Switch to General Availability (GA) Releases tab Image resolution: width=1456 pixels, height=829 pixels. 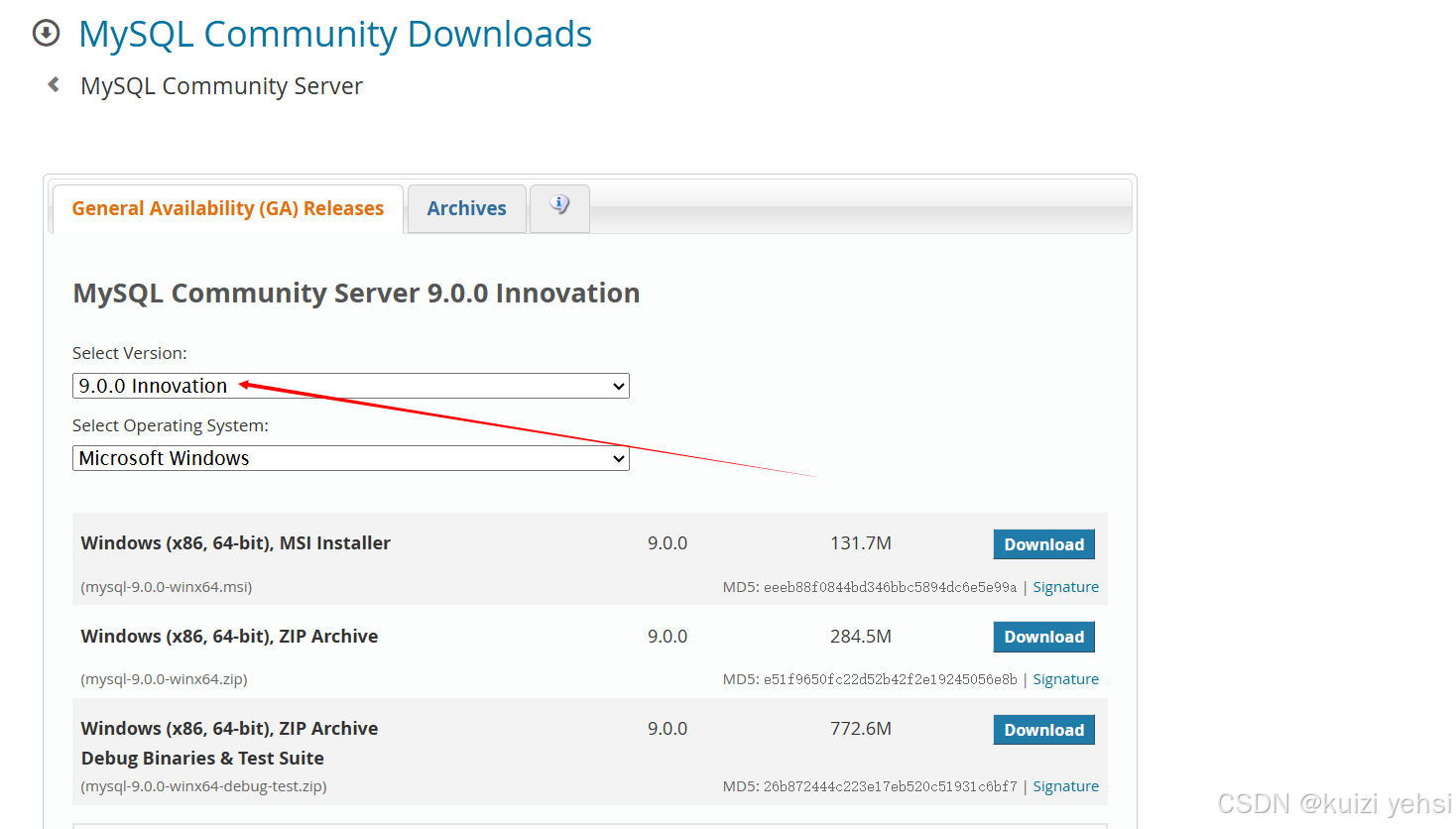point(228,208)
